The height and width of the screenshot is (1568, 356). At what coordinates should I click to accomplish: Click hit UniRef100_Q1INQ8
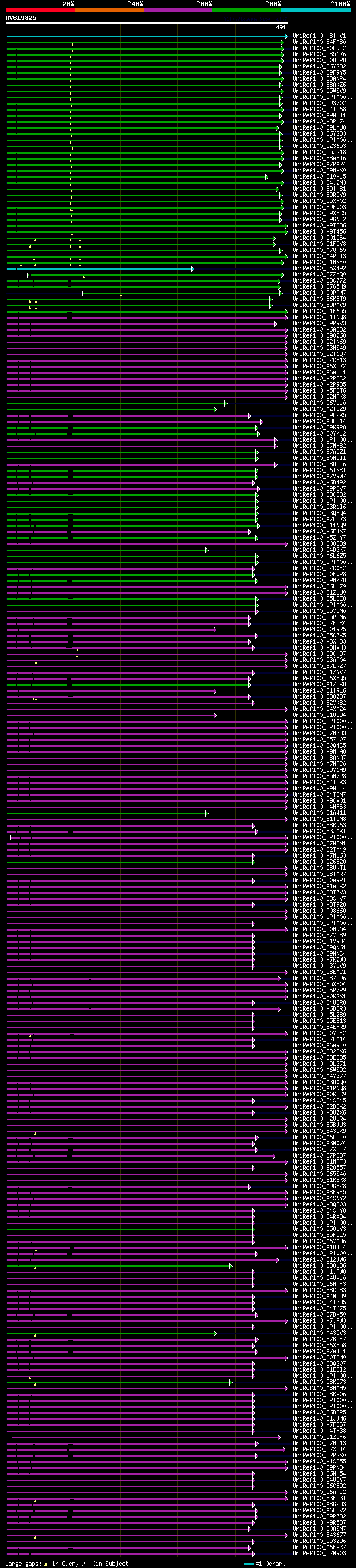tap(319, 317)
